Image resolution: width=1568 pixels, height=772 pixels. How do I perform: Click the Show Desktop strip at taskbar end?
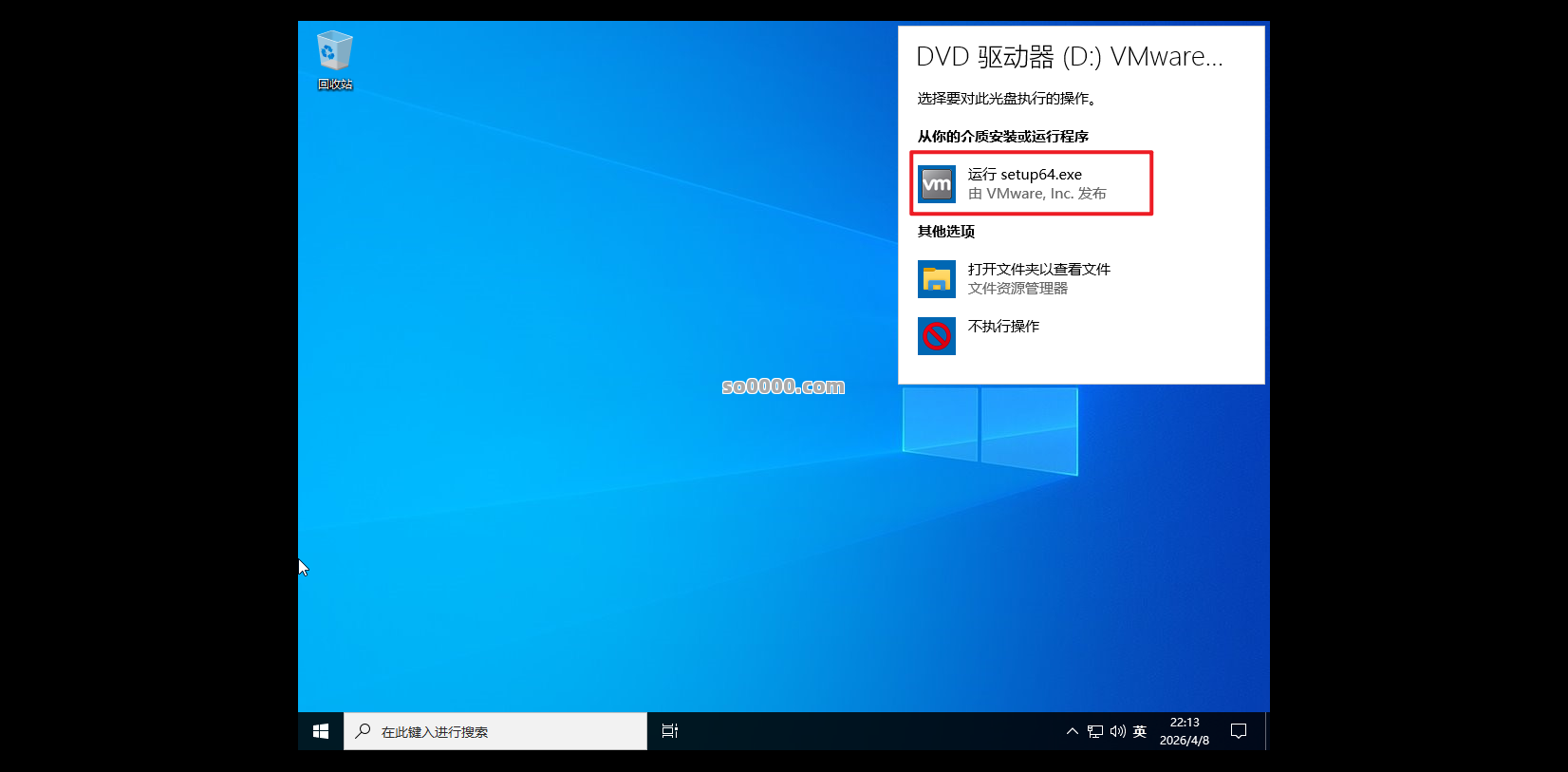point(1267,731)
